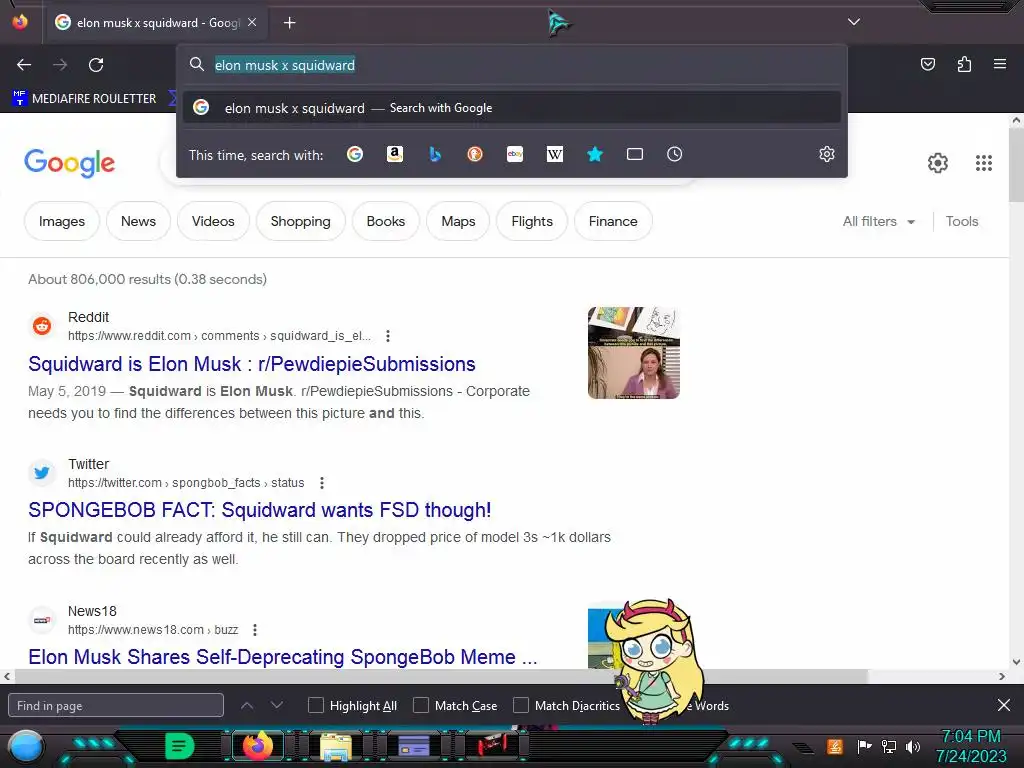
Task: Filter results by Images
Action: tap(62, 221)
